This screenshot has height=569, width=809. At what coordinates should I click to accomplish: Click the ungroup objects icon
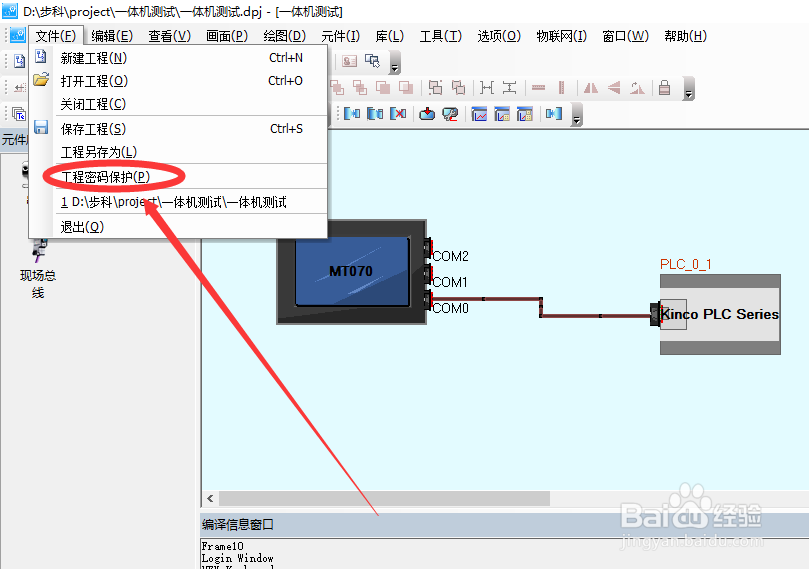[x=458, y=88]
